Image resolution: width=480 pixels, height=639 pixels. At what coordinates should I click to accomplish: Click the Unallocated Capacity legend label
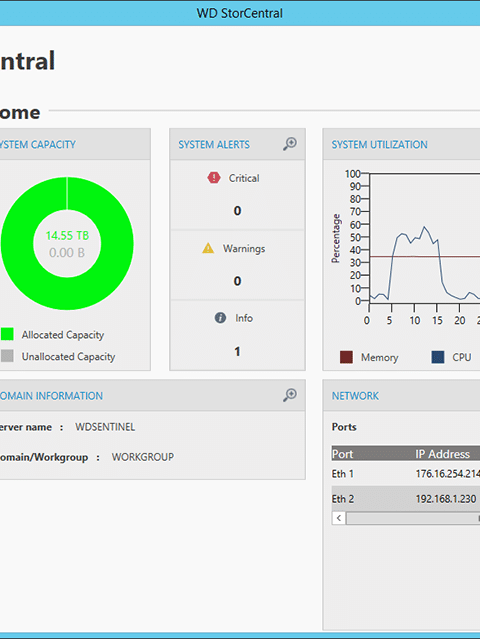pos(68,357)
